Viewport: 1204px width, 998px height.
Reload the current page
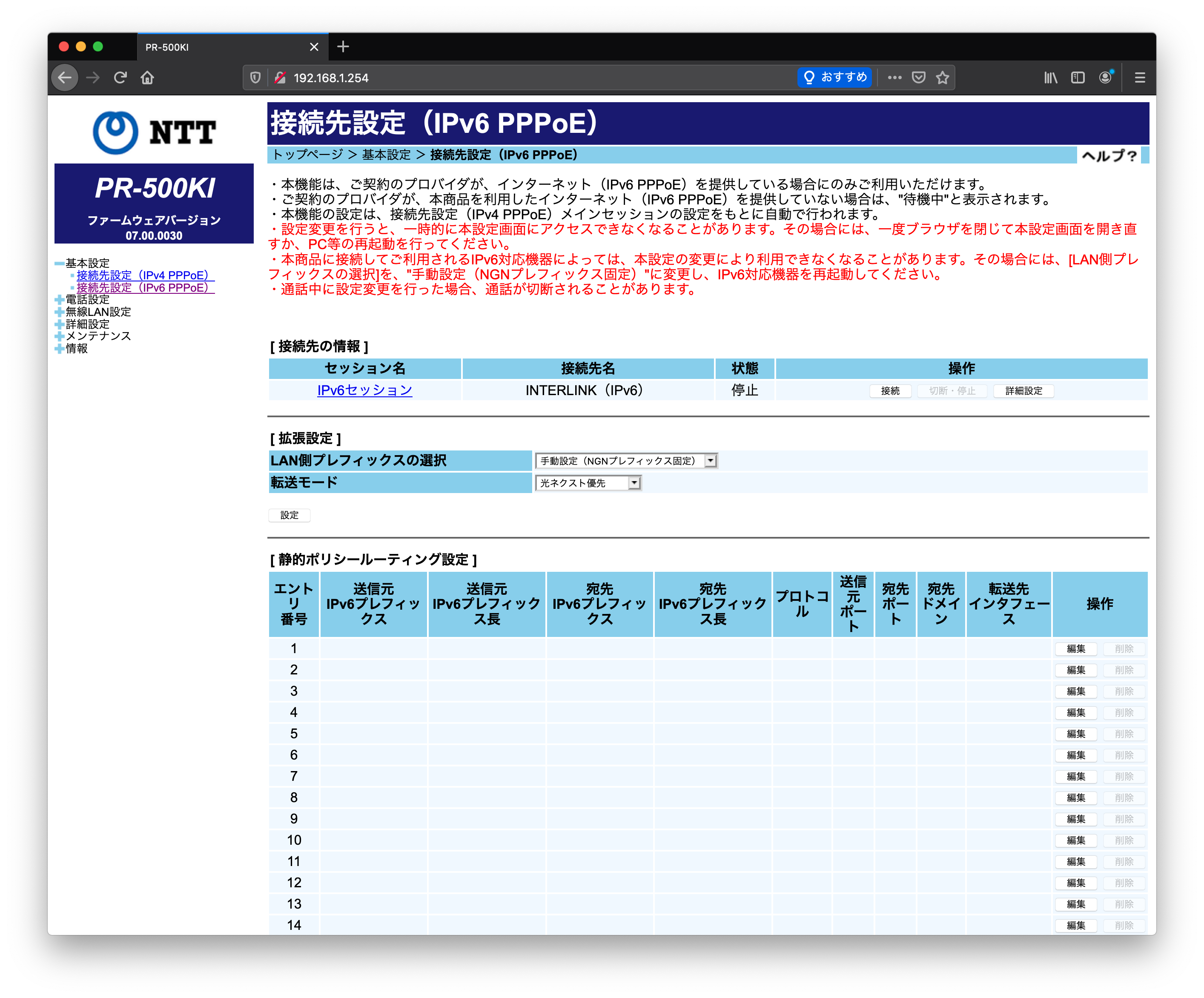pyautogui.click(x=120, y=77)
